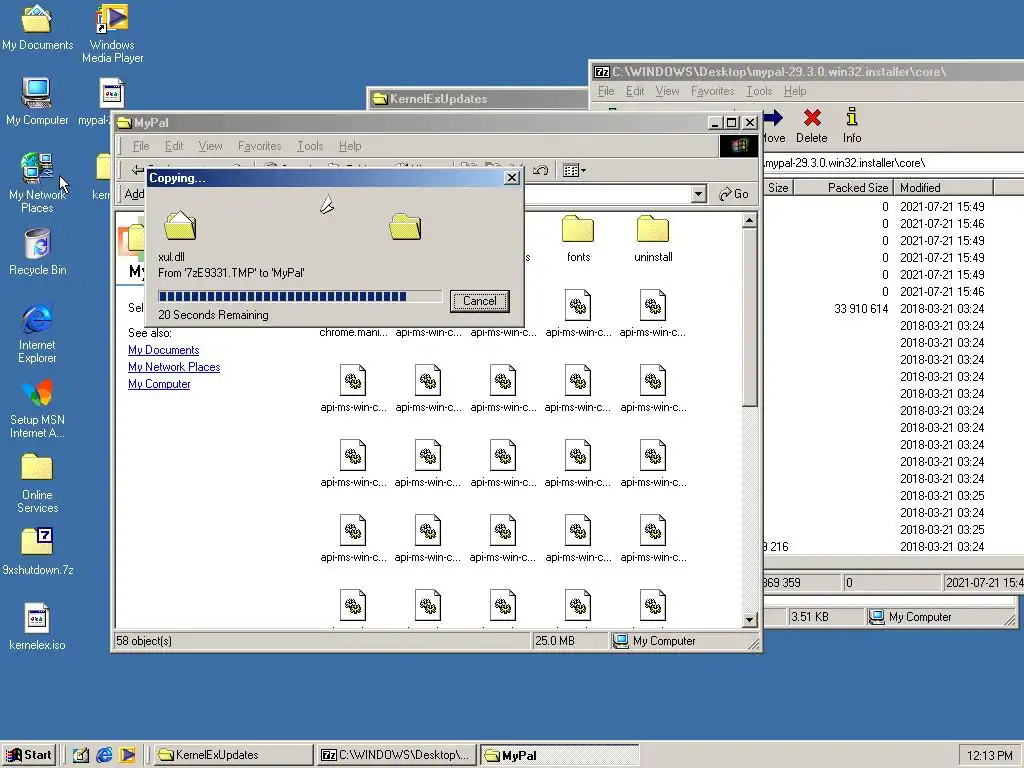This screenshot has height=768, width=1024.
Task: Click the 25.0 MB status bar entry
Action: [570, 641]
